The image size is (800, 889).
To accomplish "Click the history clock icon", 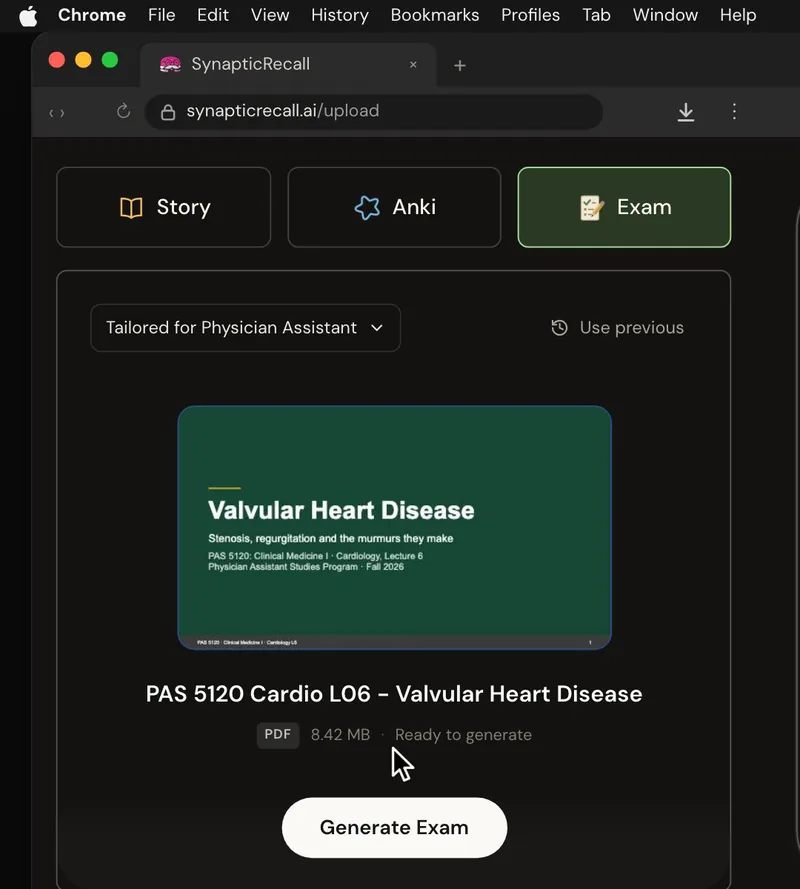I will (560, 328).
